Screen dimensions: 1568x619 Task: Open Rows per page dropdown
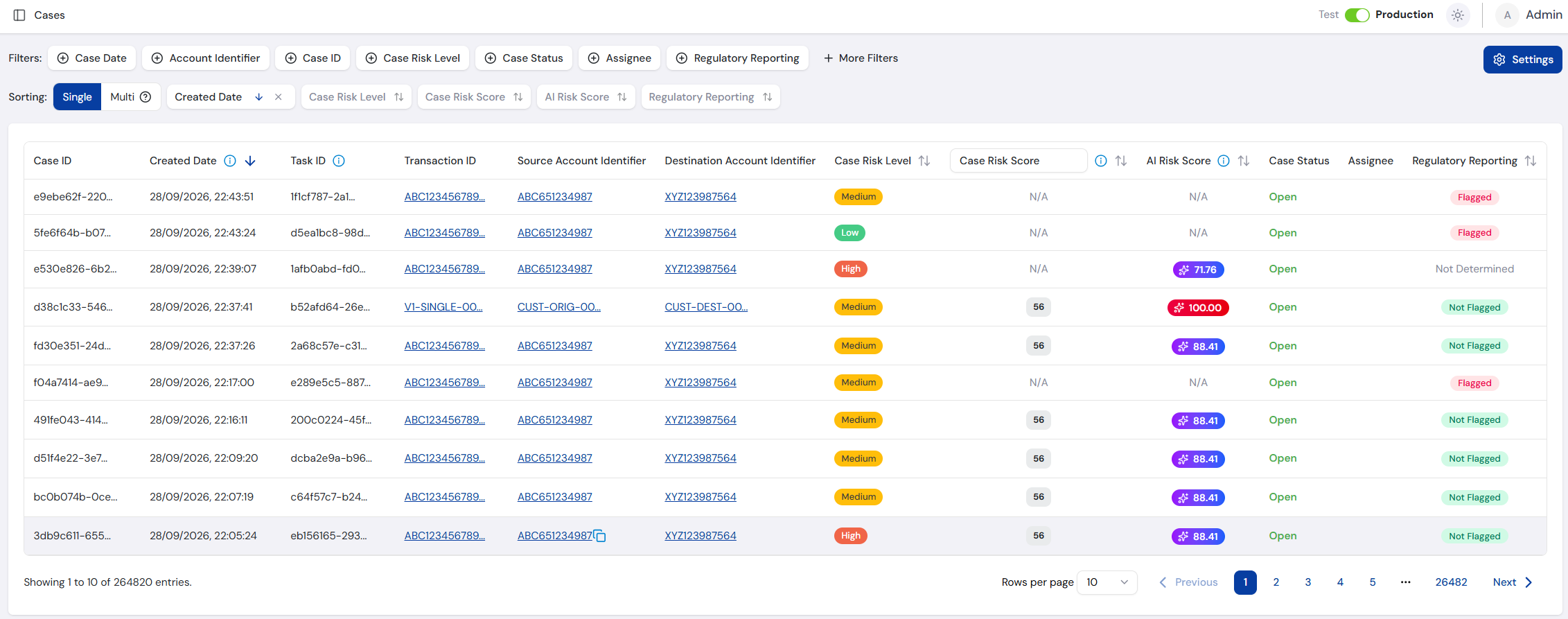coord(1107,582)
